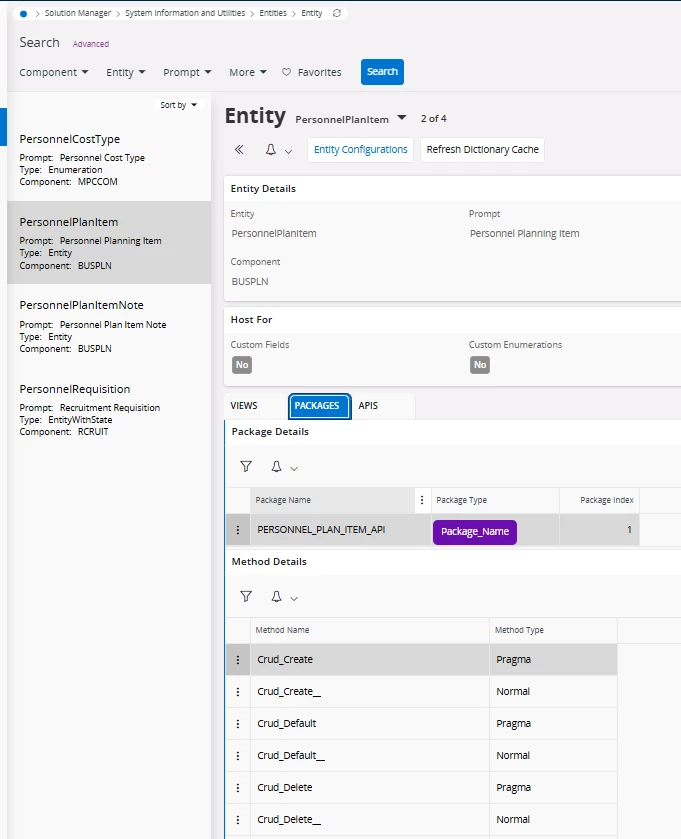681x839 pixels.
Task: Select the highlighted PersonnelPlanItem result
Action: pyautogui.click(x=109, y=243)
